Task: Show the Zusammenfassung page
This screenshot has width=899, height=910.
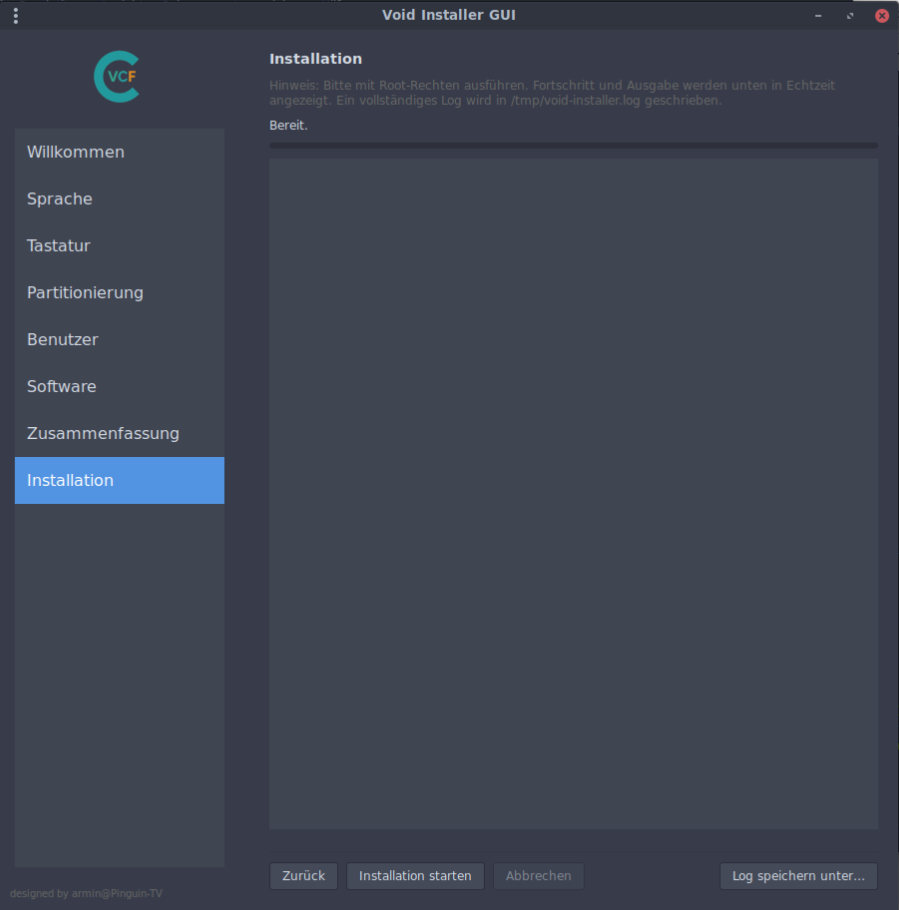Action: pos(119,434)
